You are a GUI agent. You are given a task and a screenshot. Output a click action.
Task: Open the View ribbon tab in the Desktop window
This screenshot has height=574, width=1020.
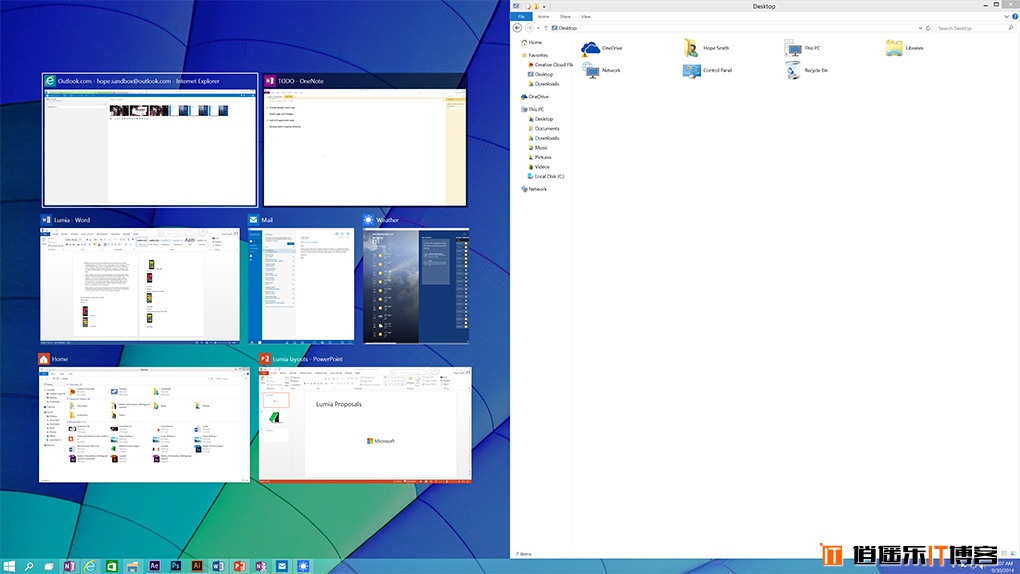[585, 16]
